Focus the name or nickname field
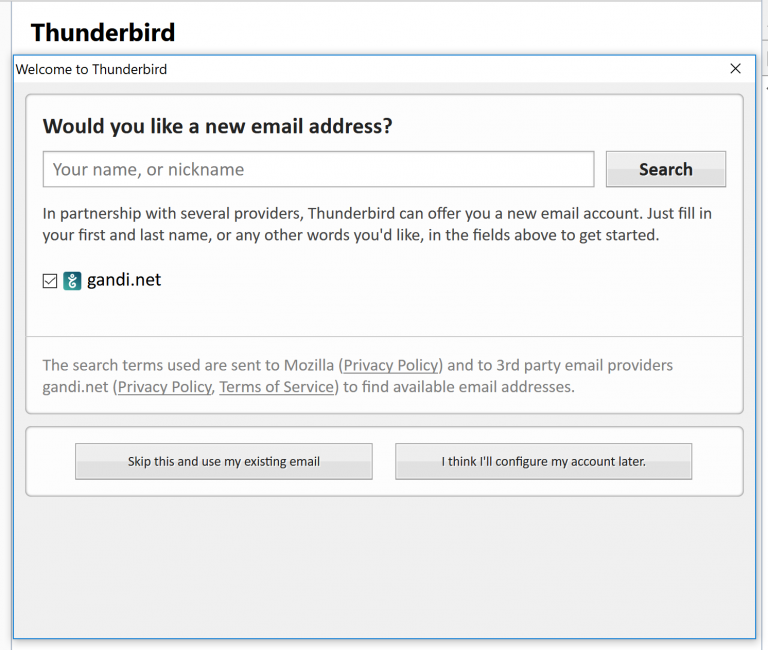 coord(318,169)
